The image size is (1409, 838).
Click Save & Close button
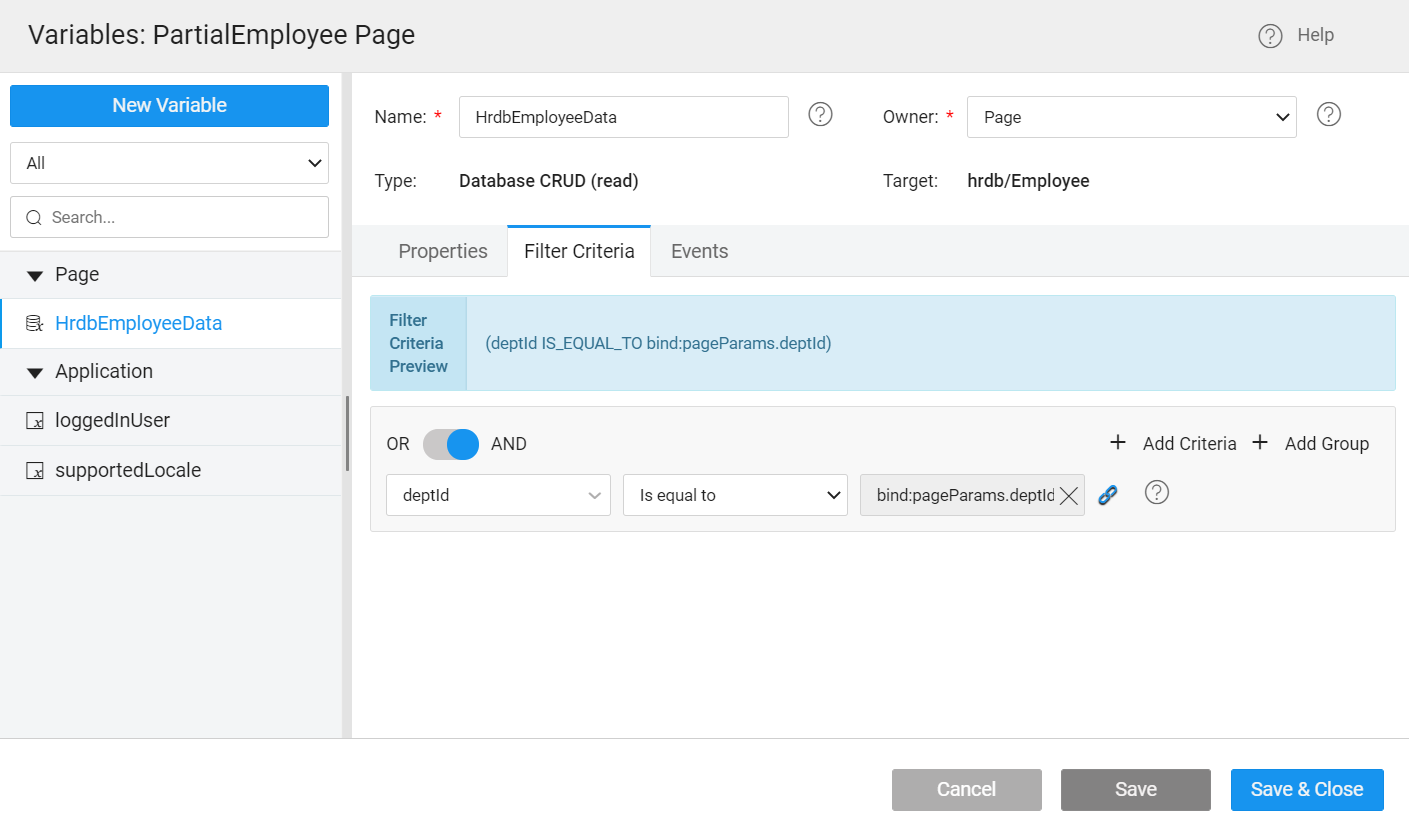(x=1306, y=789)
